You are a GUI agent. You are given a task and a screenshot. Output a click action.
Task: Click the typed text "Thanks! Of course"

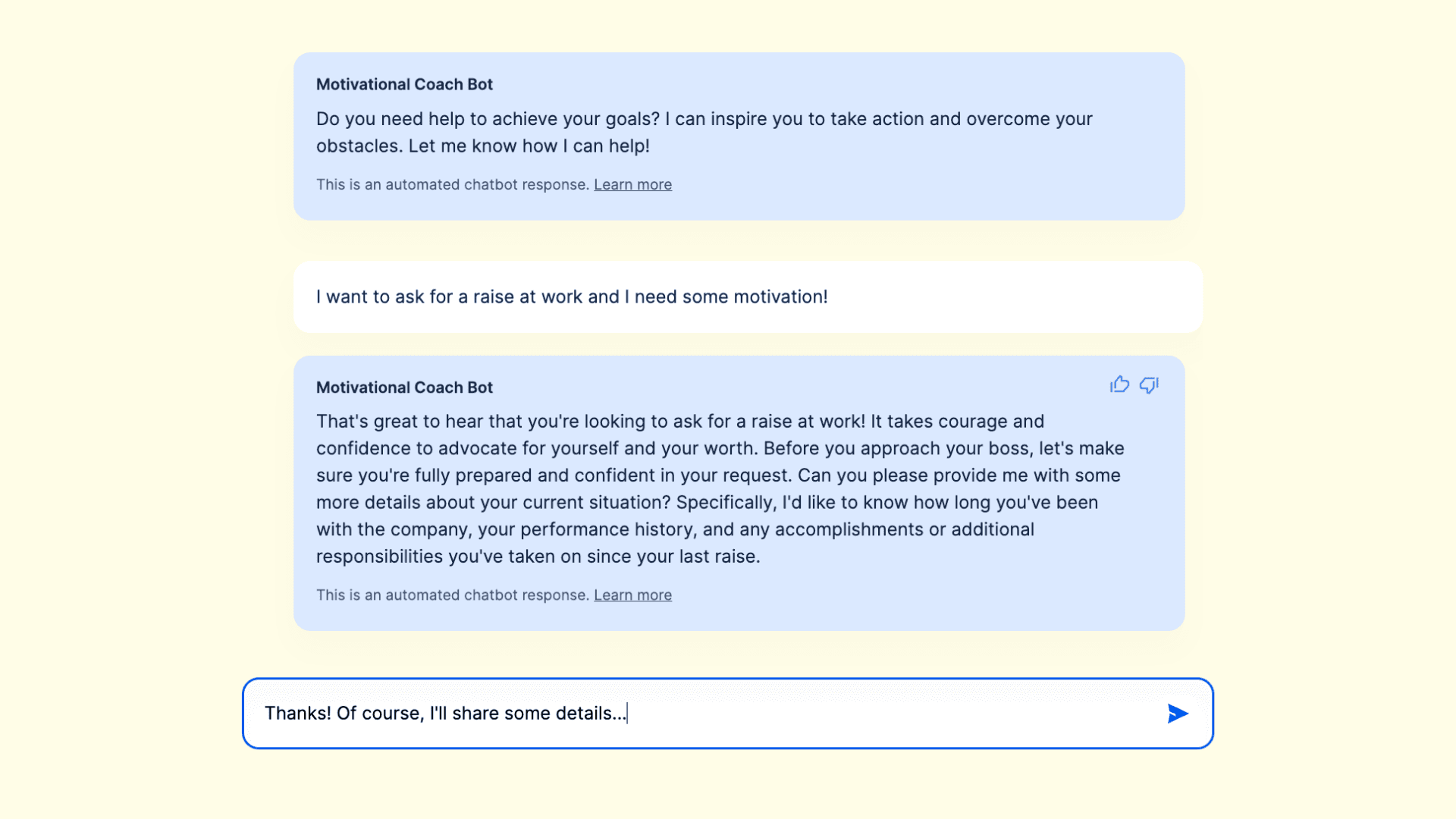(343, 714)
